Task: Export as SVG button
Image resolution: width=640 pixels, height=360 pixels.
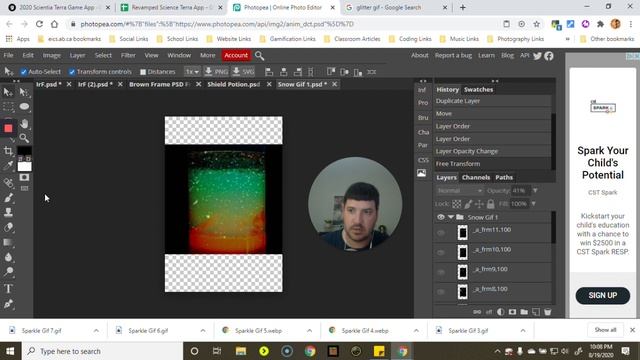Action: pyautogui.click(x=243, y=72)
